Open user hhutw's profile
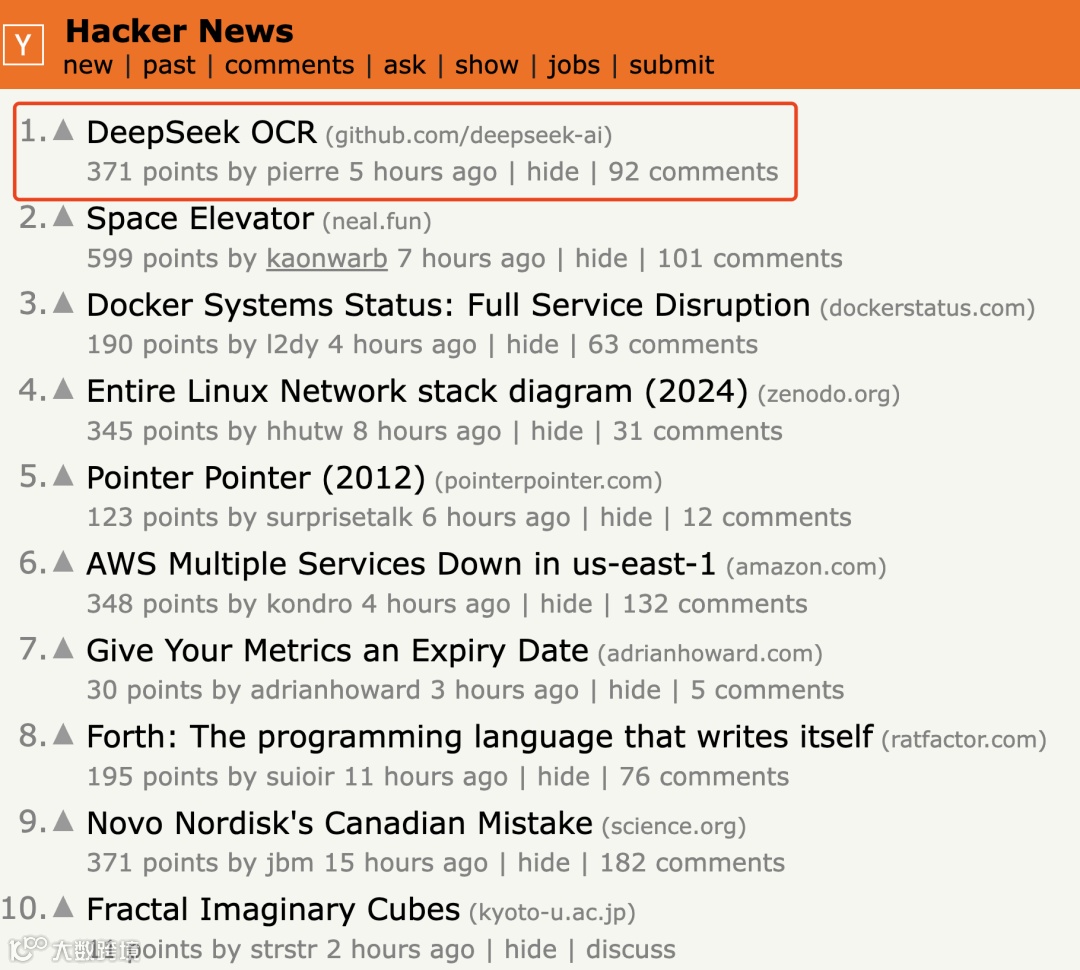Screen dimensions: 1080x970 [x=304, y=432]
